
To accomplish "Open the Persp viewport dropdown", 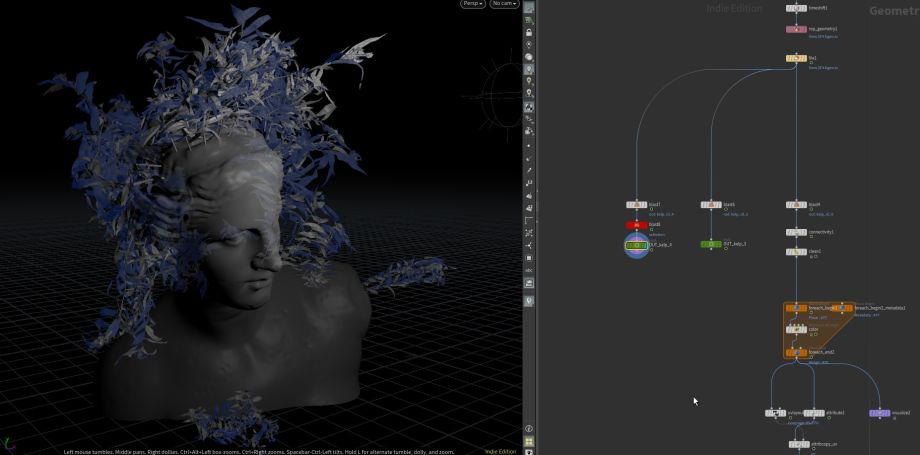I will pyautogui.click(x=472, y=5).
